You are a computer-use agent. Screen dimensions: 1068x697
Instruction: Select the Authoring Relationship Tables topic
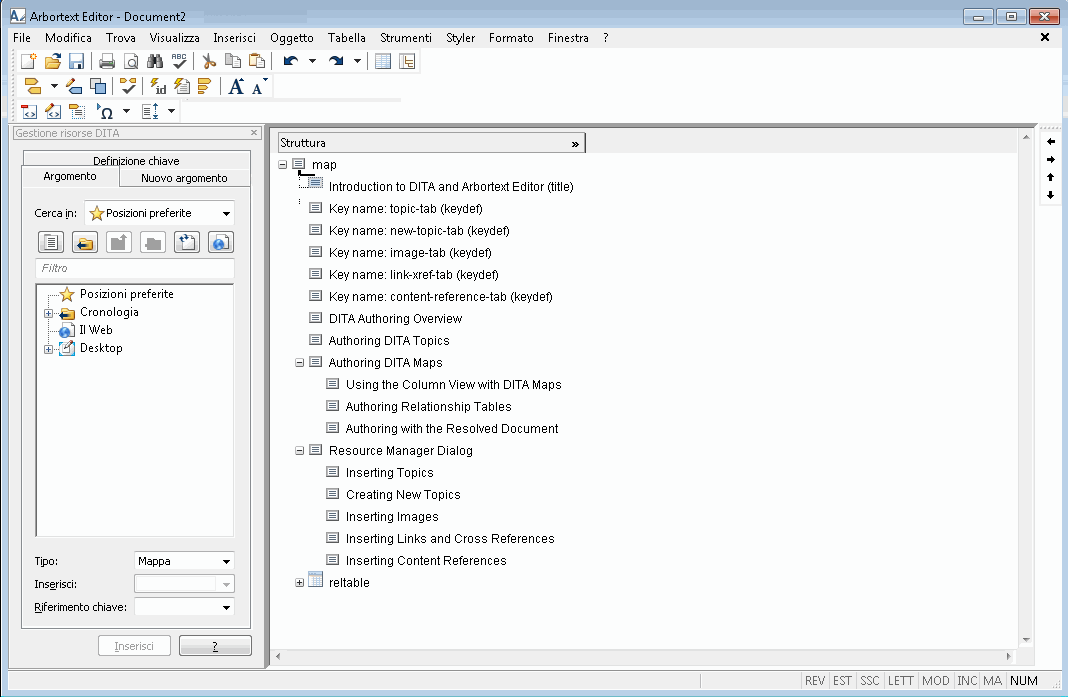[428, 407]
